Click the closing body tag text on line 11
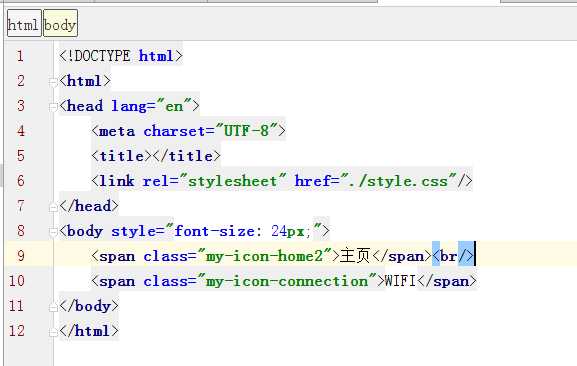 (x=89, y=306)
